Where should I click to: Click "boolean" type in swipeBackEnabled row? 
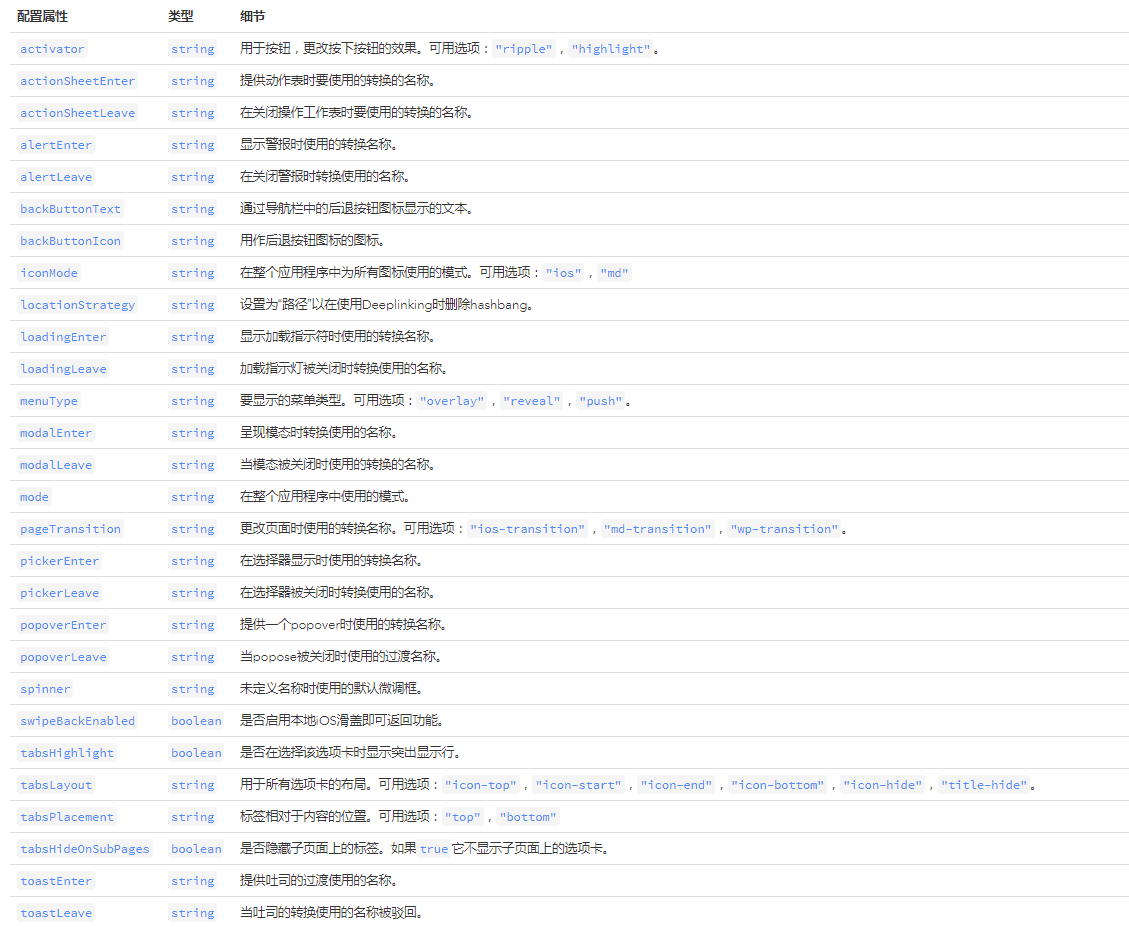tap(196, 721)
